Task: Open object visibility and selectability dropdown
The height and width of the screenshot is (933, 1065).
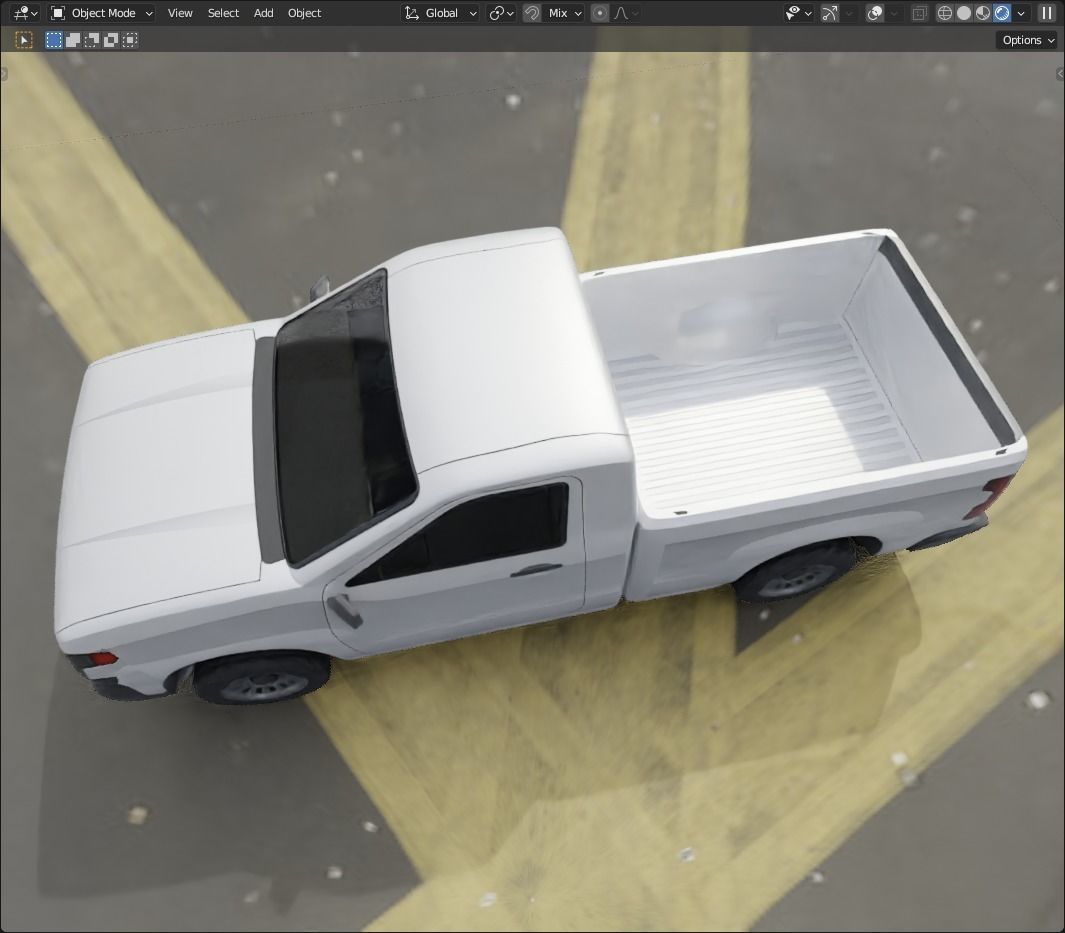Action: [x=798, y=13]
